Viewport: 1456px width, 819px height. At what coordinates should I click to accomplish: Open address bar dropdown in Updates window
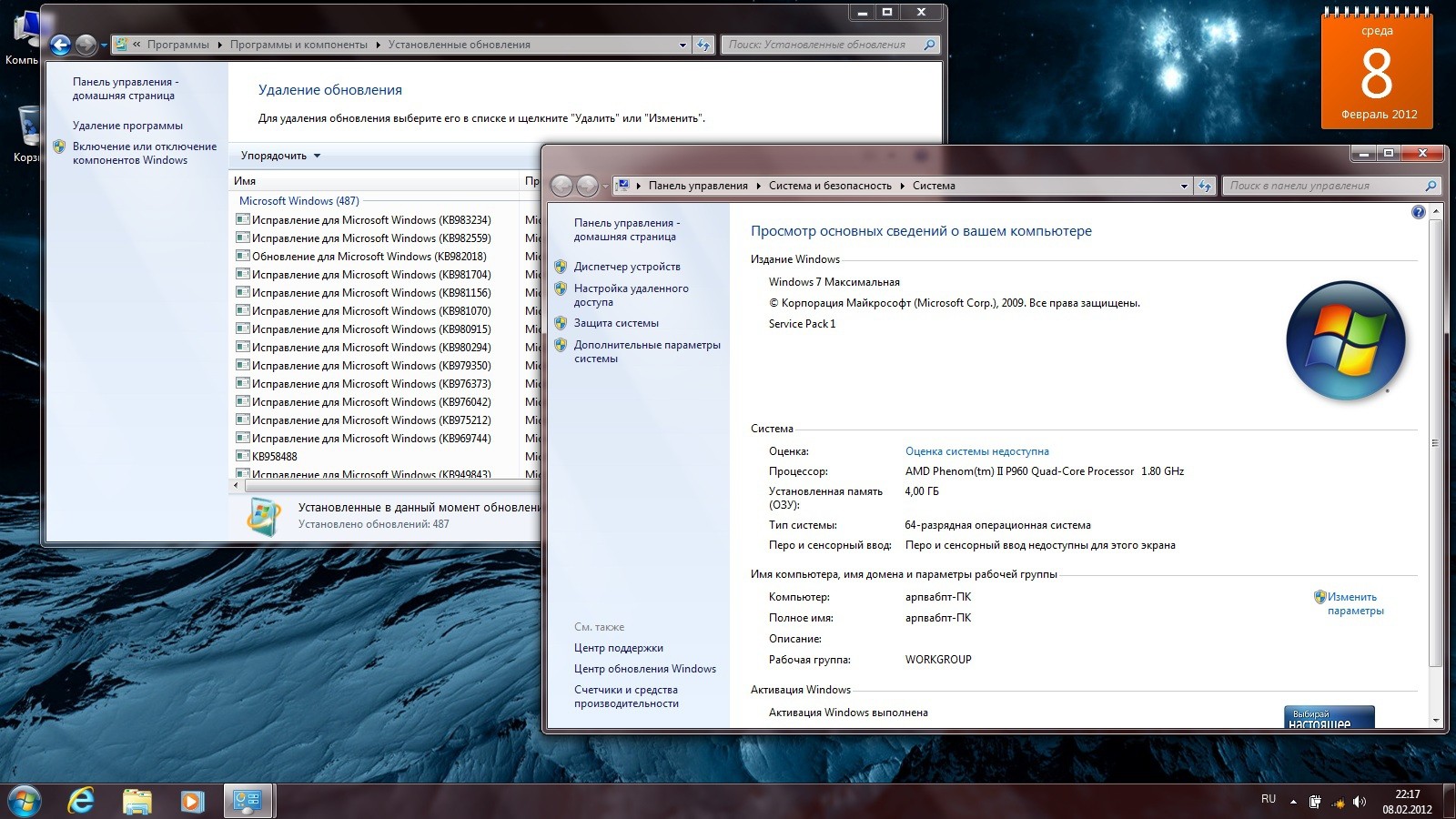[682, 45]
